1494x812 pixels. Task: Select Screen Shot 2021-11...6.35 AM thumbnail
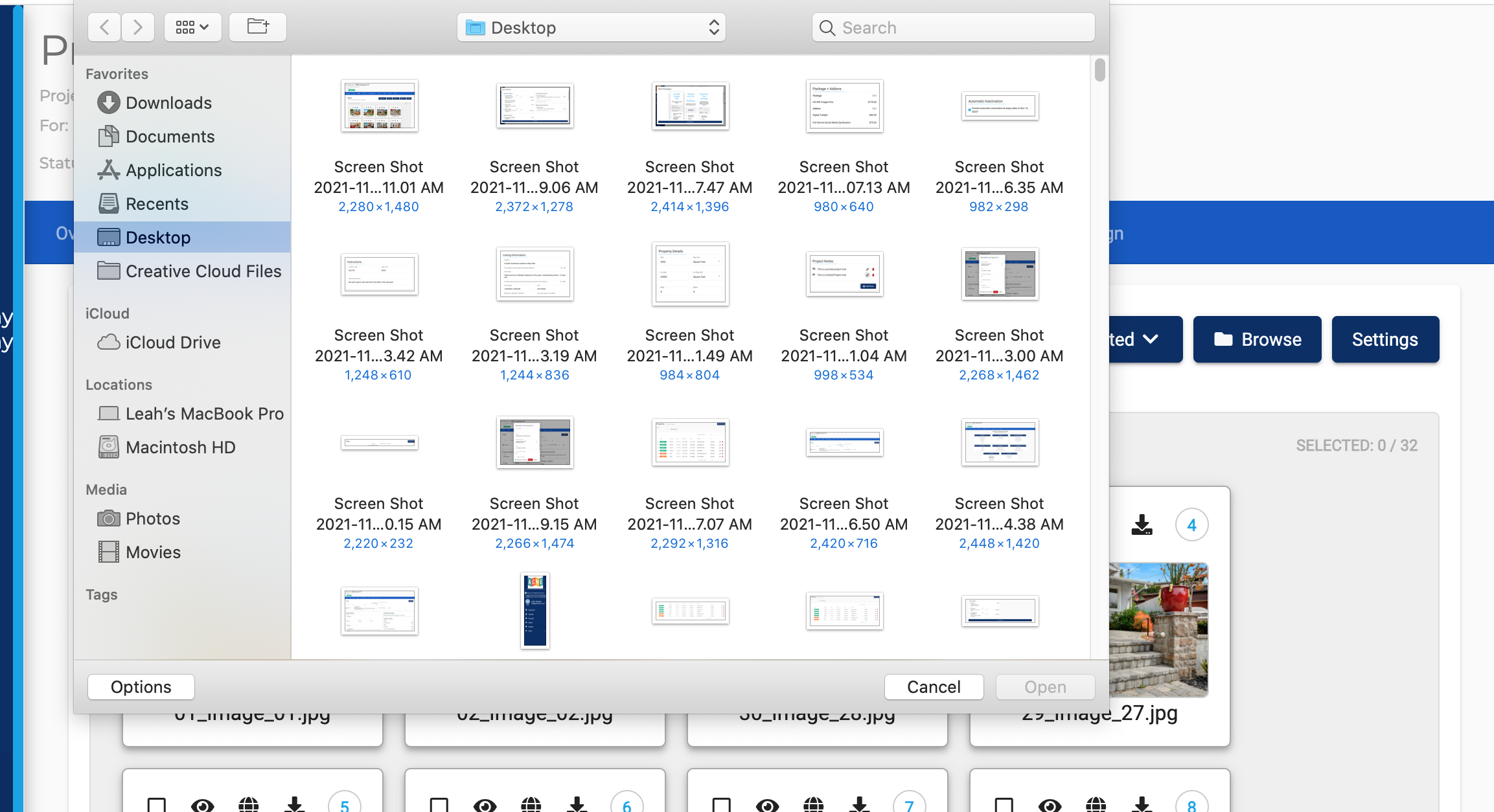(x=1000, y=106)
